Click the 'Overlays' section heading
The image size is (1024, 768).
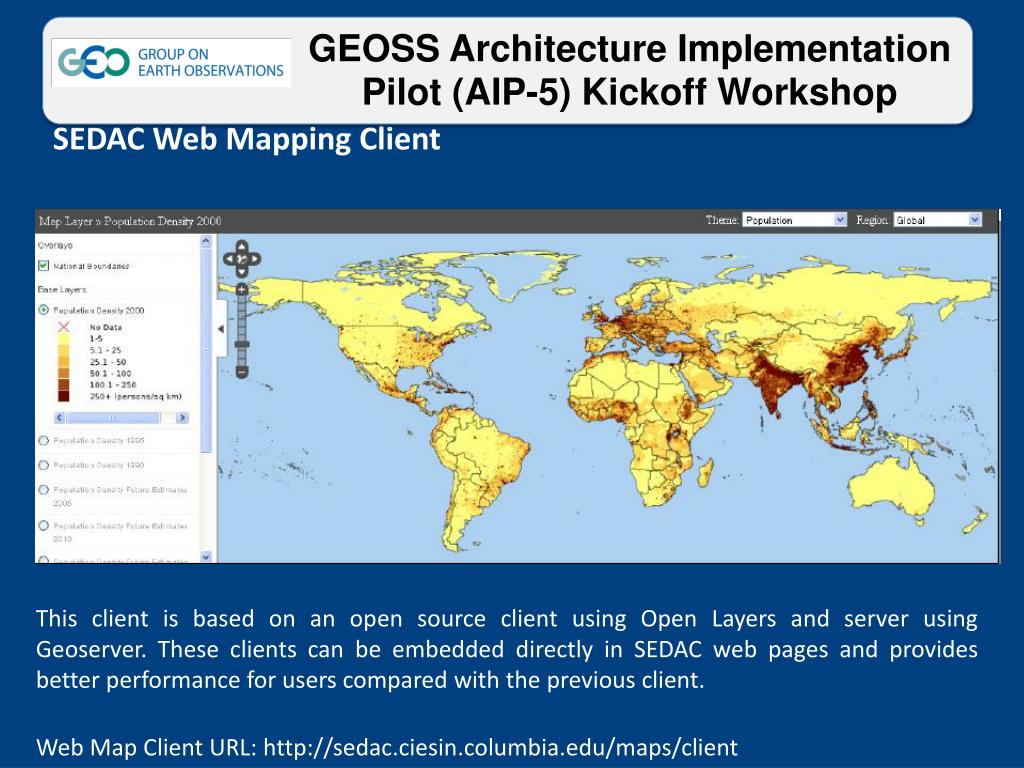point(55,246)
